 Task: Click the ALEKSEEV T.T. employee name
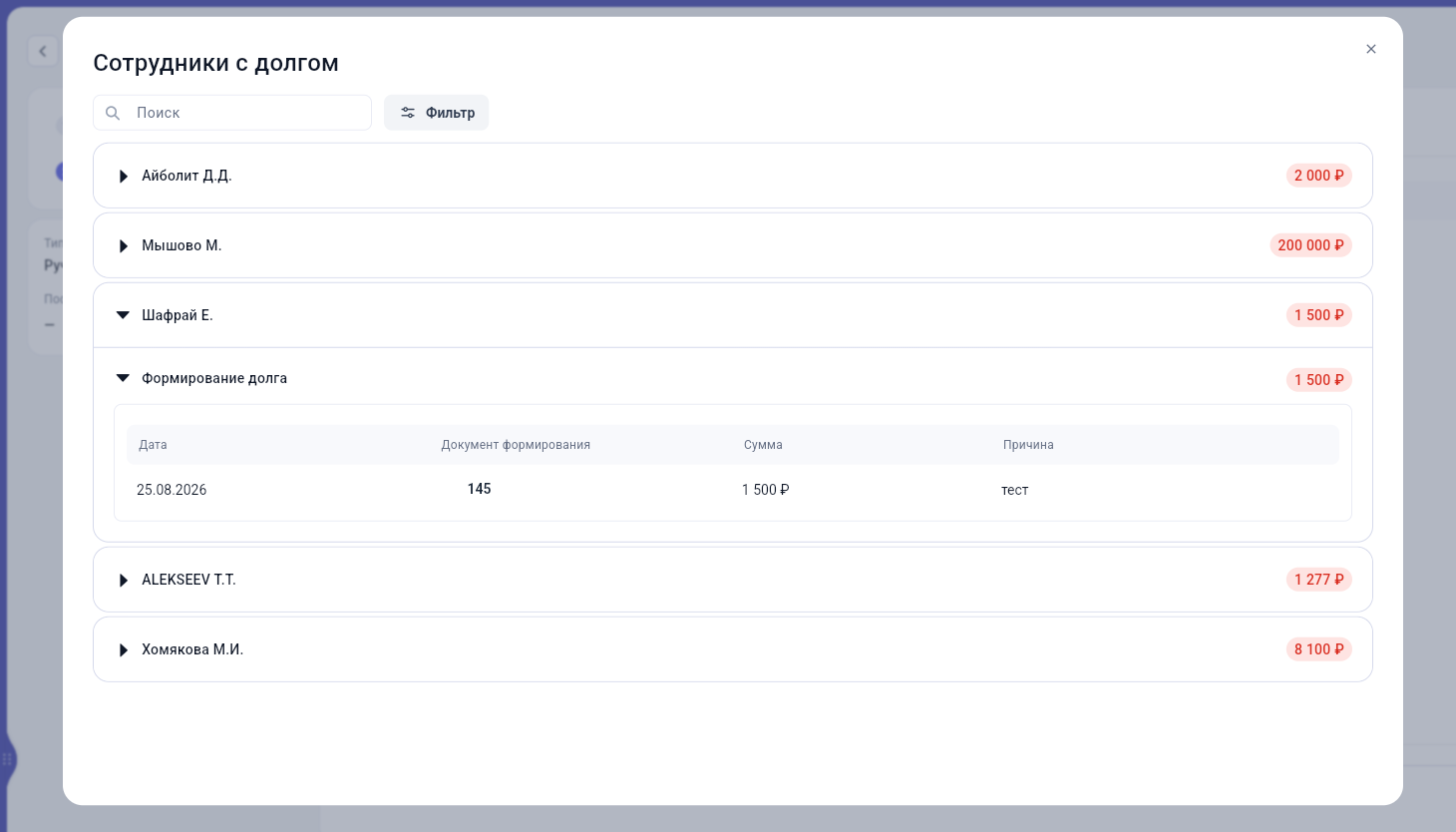pos(188,580)
